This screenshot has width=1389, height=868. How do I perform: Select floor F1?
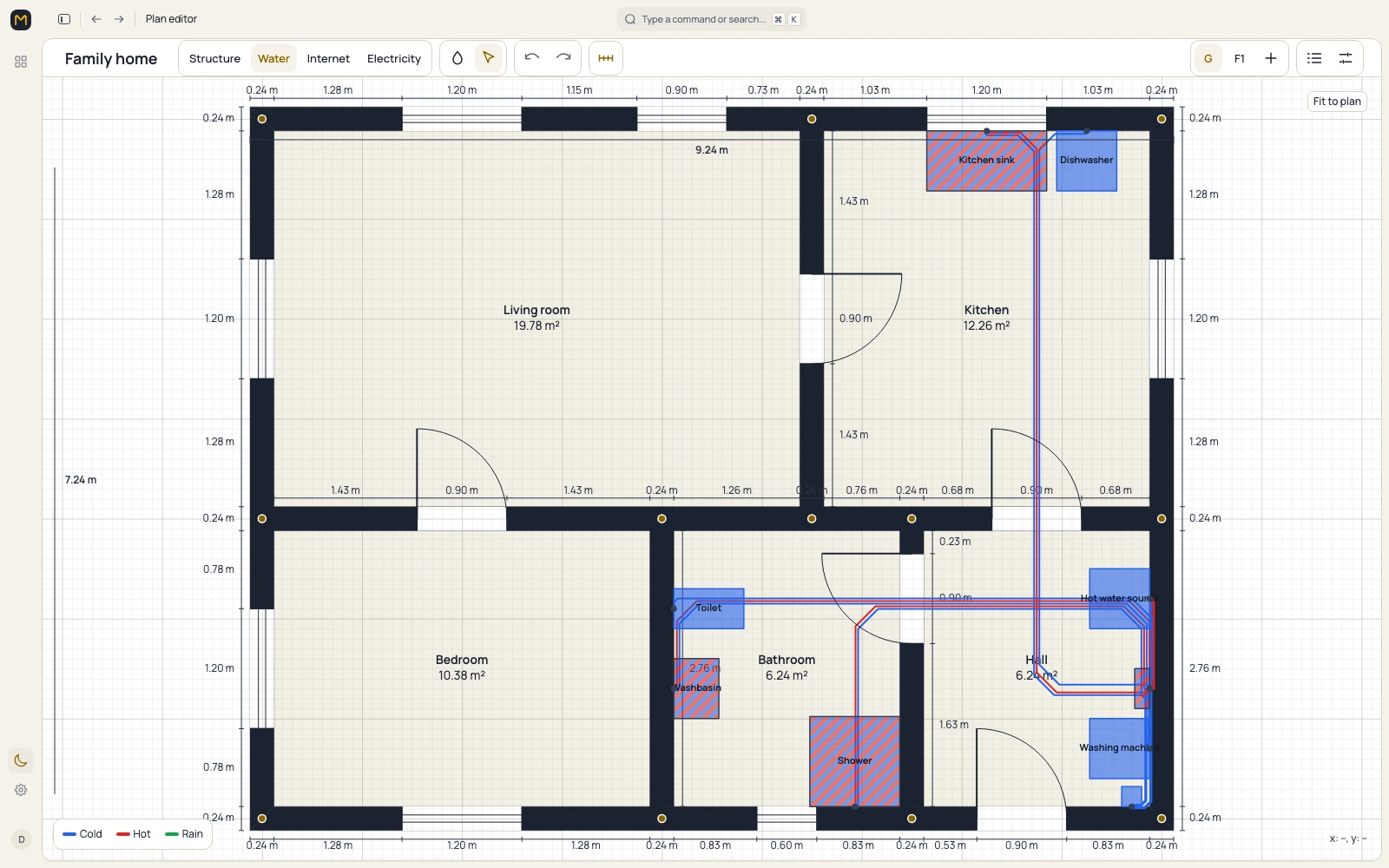(x=1240, y=58)
